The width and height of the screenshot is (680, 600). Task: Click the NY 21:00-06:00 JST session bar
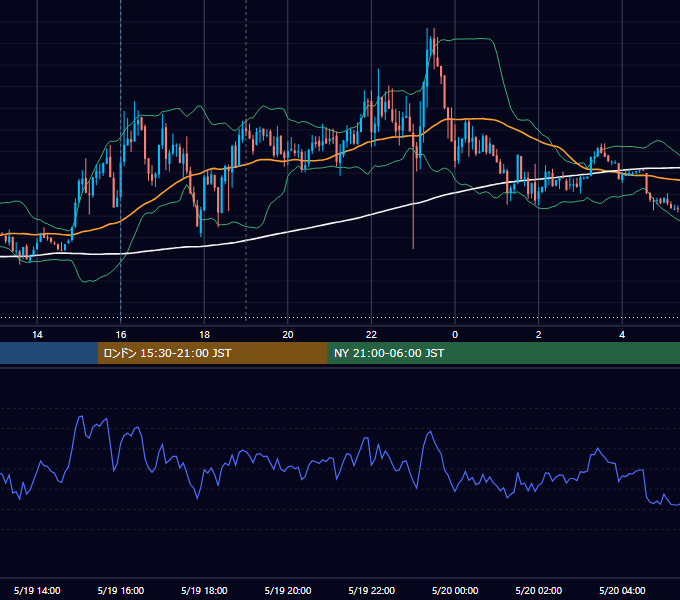click(503, 353)
